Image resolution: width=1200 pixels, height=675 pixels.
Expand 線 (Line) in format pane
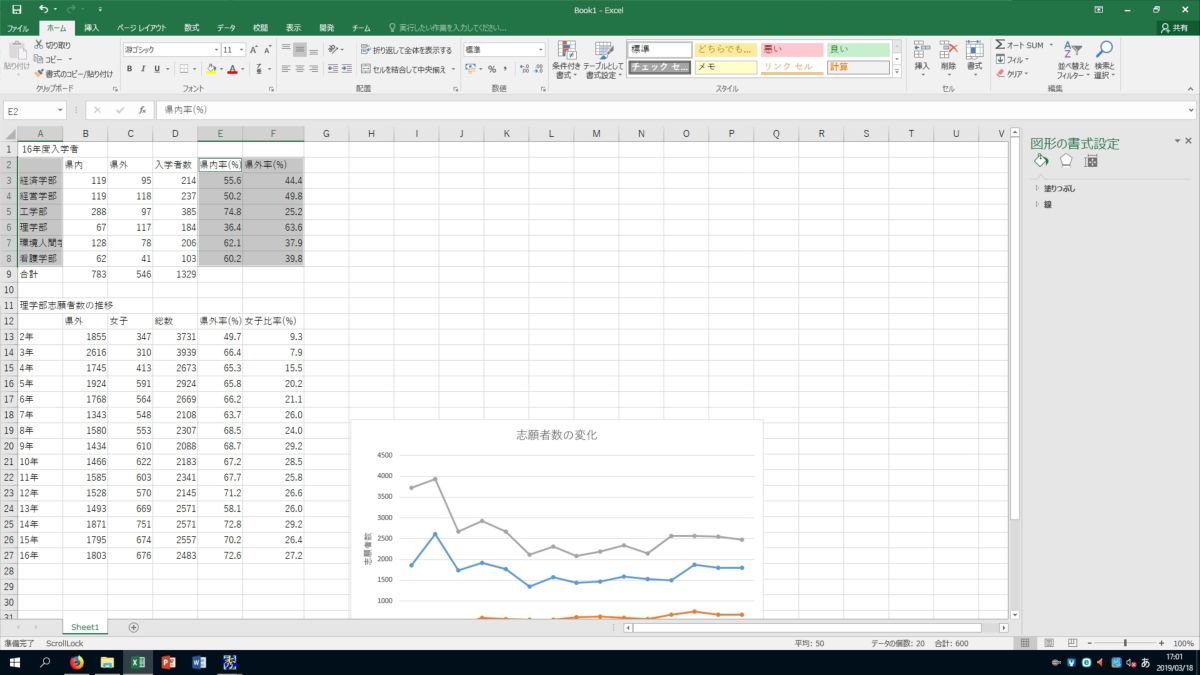(x=1043, y=204)
